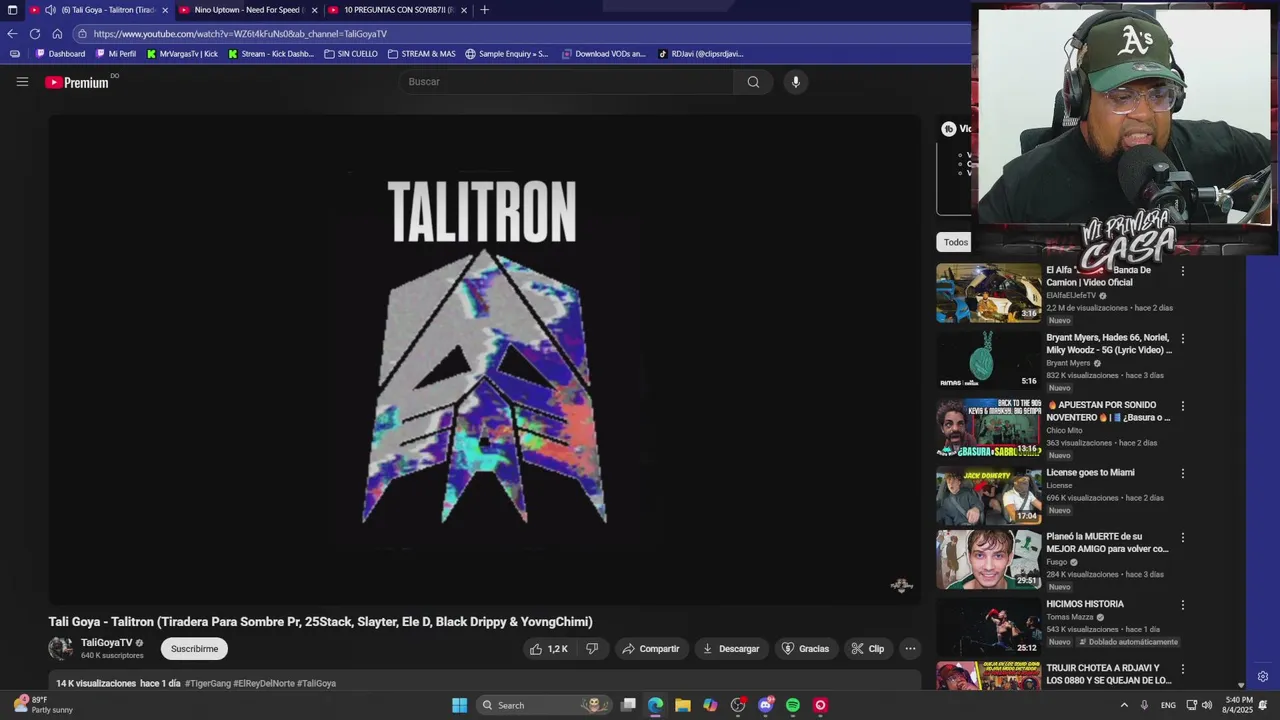Screen dimensions: 1280x720
Task: Open weather widget showing 89°F
Action: coord(42,705)
